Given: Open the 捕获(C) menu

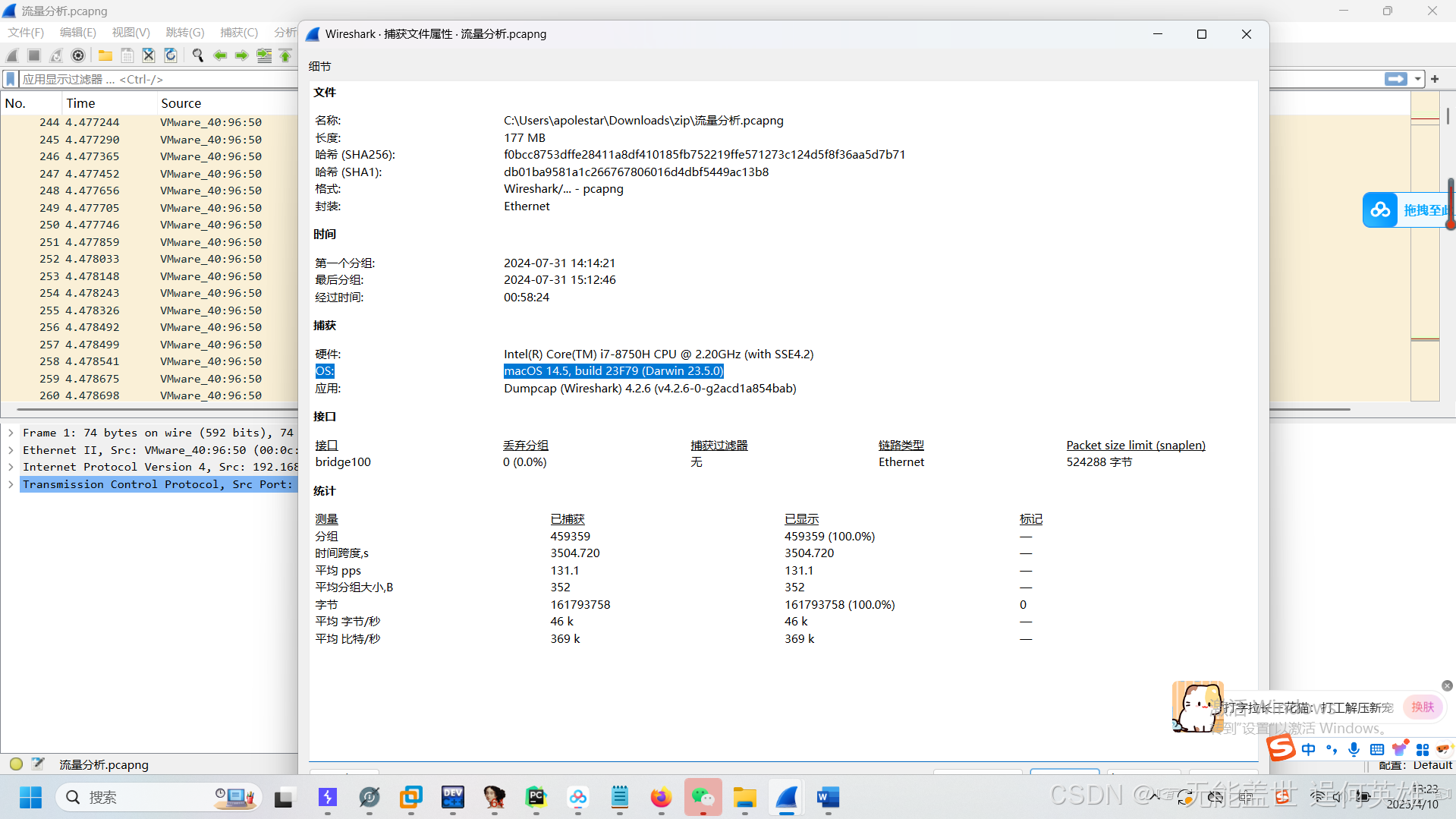Looking at the screenshot, I should (x=239, y=32).
